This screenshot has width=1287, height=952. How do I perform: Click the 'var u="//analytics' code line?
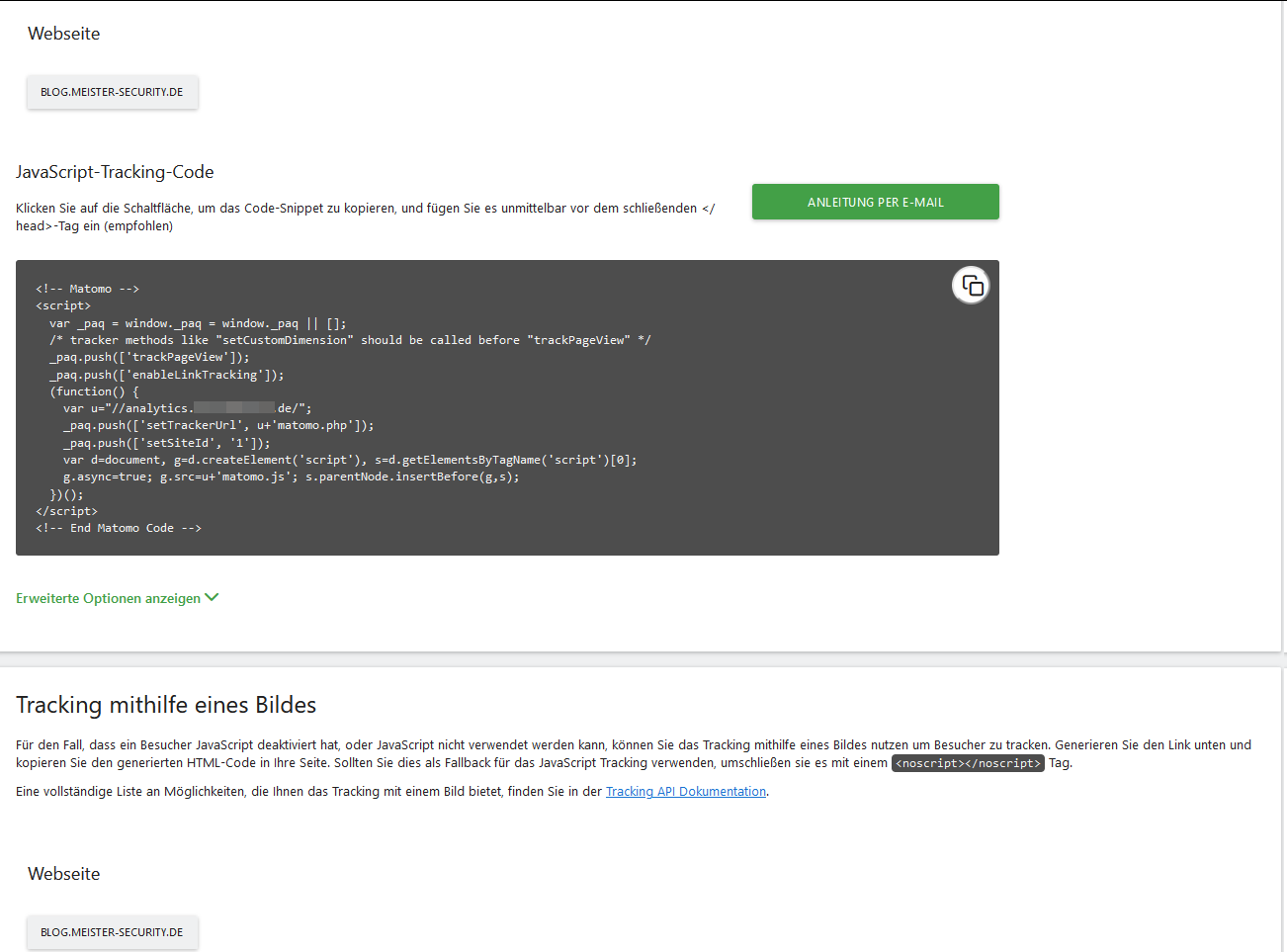[x=188, y=408]
